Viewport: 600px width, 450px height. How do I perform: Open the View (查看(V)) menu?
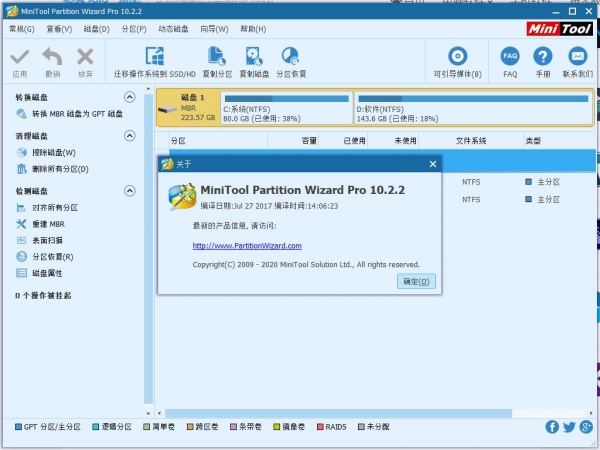click(x=59, y=29)
